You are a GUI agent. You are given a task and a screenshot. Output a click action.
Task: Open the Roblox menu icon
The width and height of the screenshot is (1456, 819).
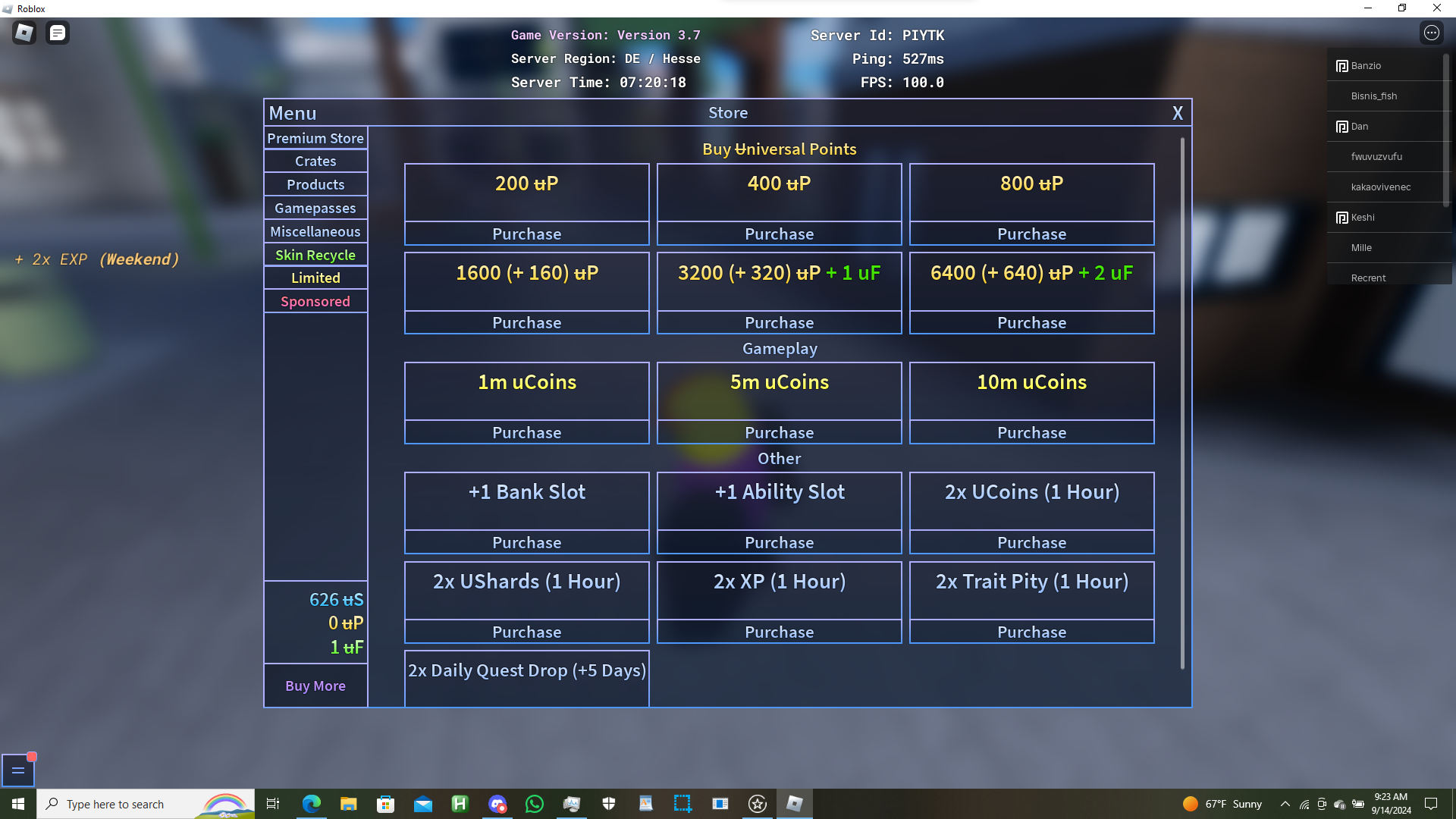(x=24, y=33)
